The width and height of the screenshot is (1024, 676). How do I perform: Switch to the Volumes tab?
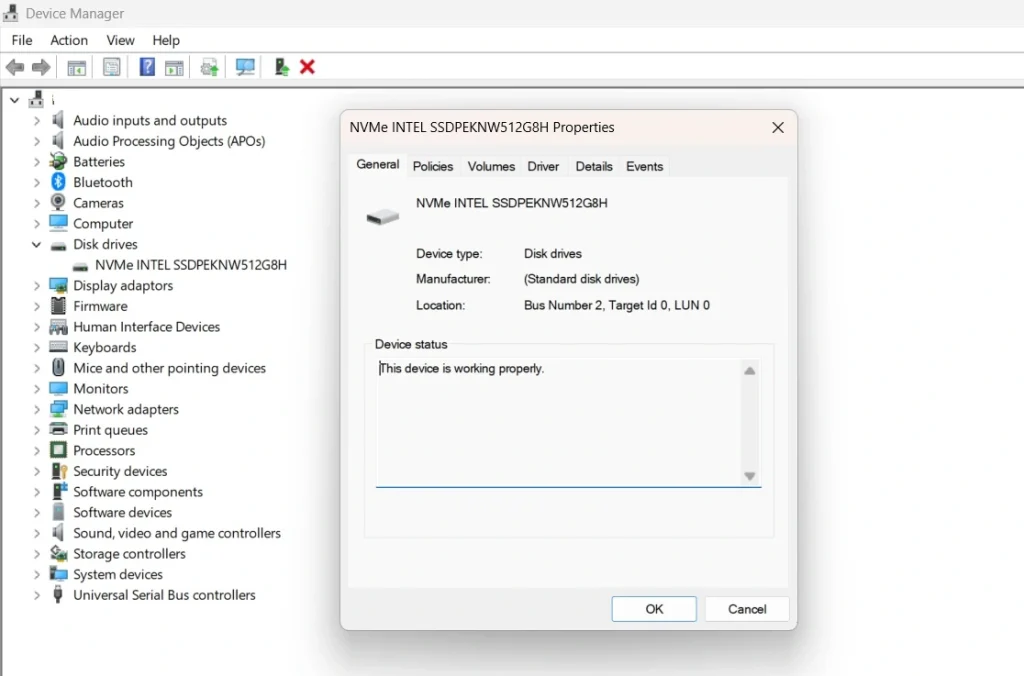click(490, 166)
